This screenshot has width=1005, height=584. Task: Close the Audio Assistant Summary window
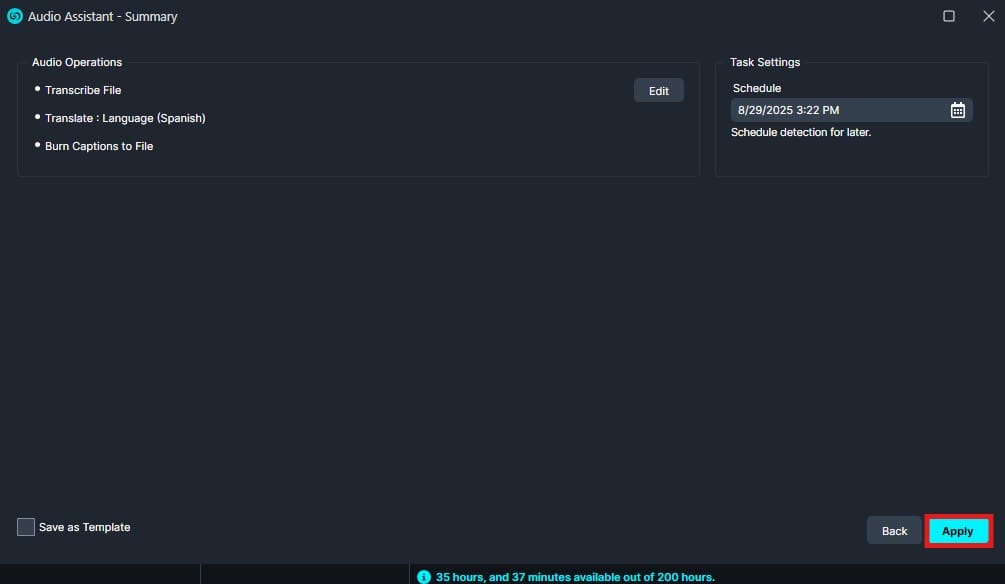(988, 16)
